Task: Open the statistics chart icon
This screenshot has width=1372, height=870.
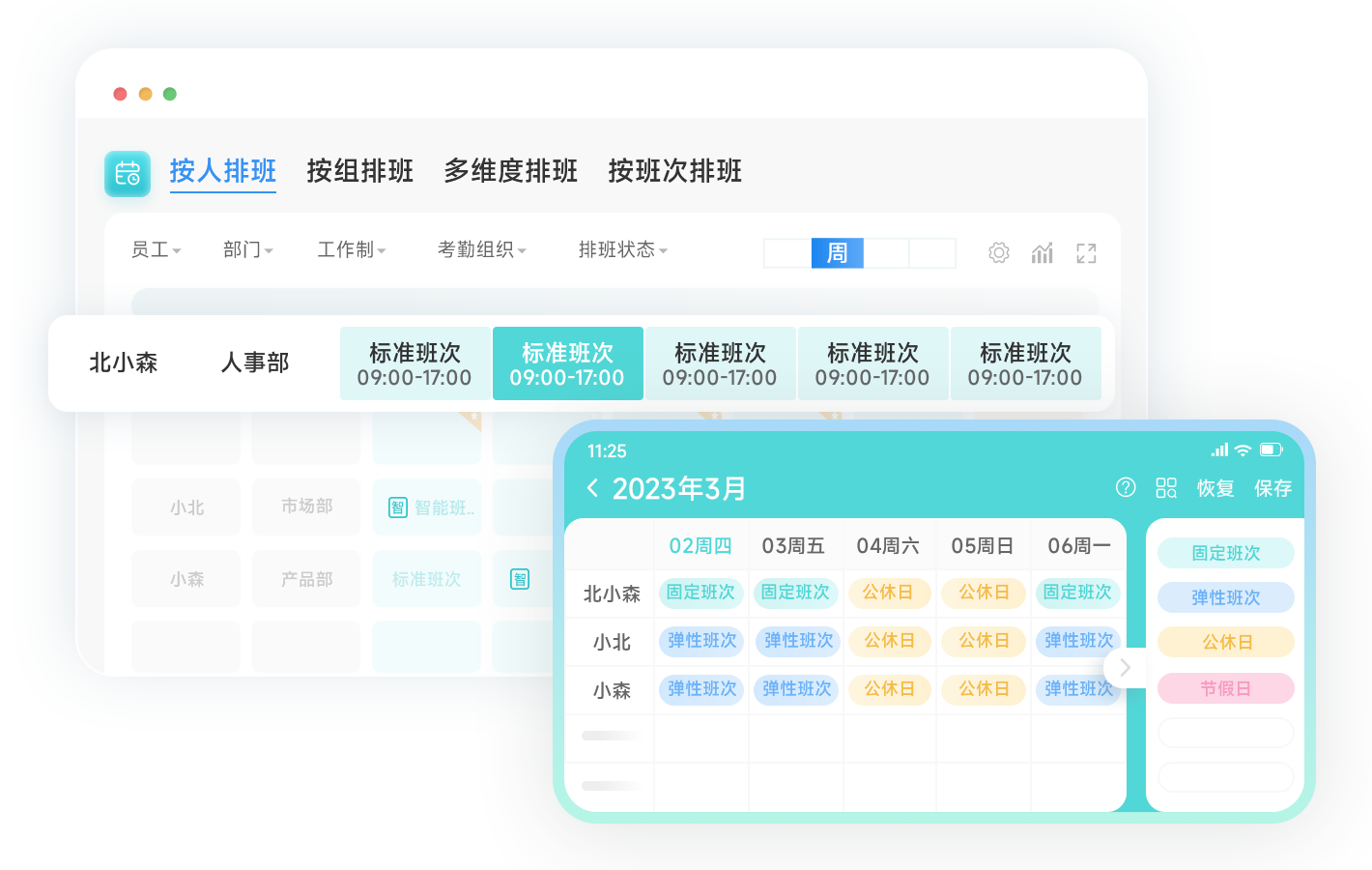Action: coord(1042,253)
